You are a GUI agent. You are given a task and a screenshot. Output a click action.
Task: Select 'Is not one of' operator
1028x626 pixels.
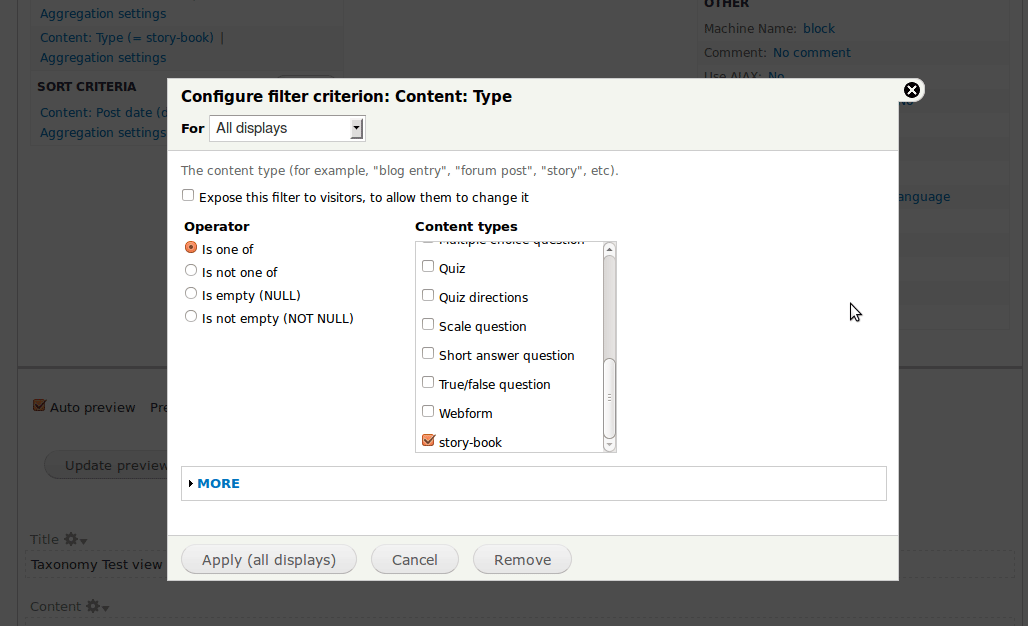[191, 271]
